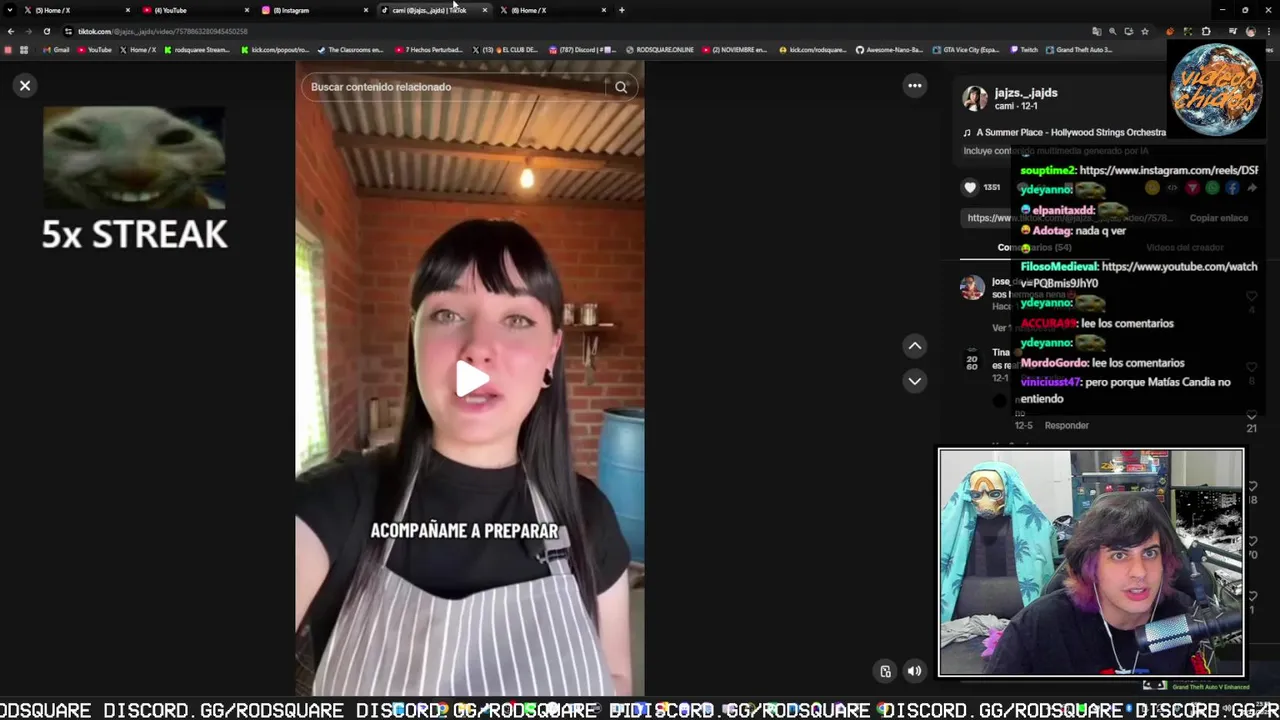This screenshot has height=720, width=1280.
Task: Open the apps grid bookmark icon
Action: (24, 50)
